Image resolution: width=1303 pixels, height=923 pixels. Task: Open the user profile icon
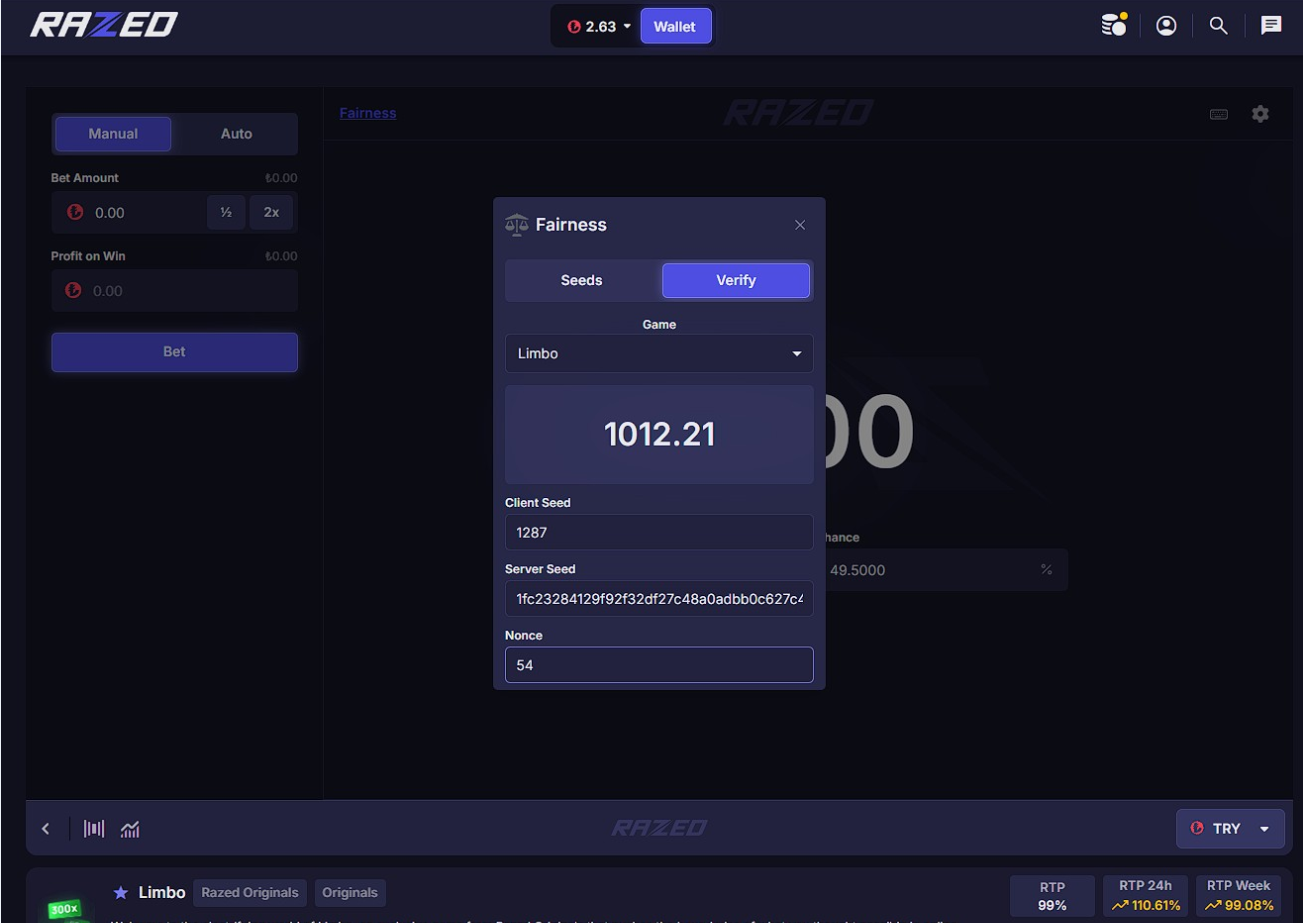[1166, 26]
